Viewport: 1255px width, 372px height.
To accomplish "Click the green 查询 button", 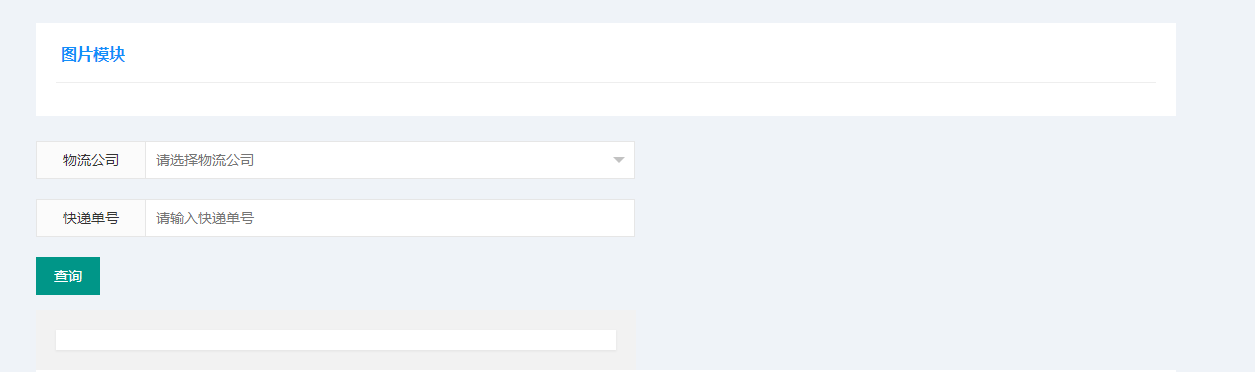I will coord(68,276).
